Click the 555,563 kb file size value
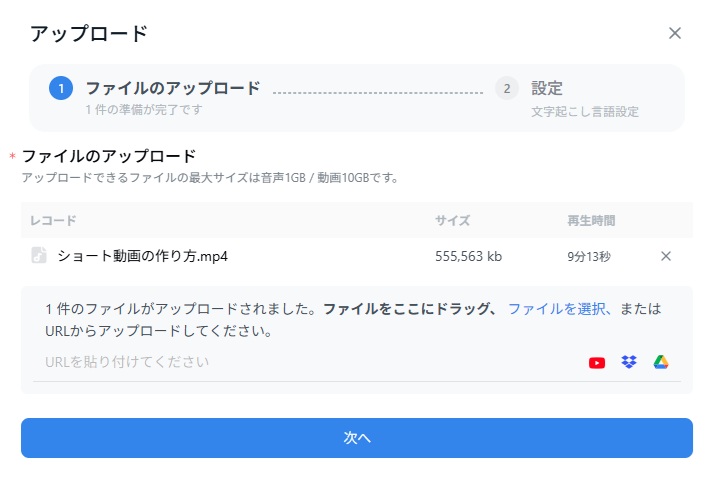This screenshot has width=714, height=488. coord(468,256)
